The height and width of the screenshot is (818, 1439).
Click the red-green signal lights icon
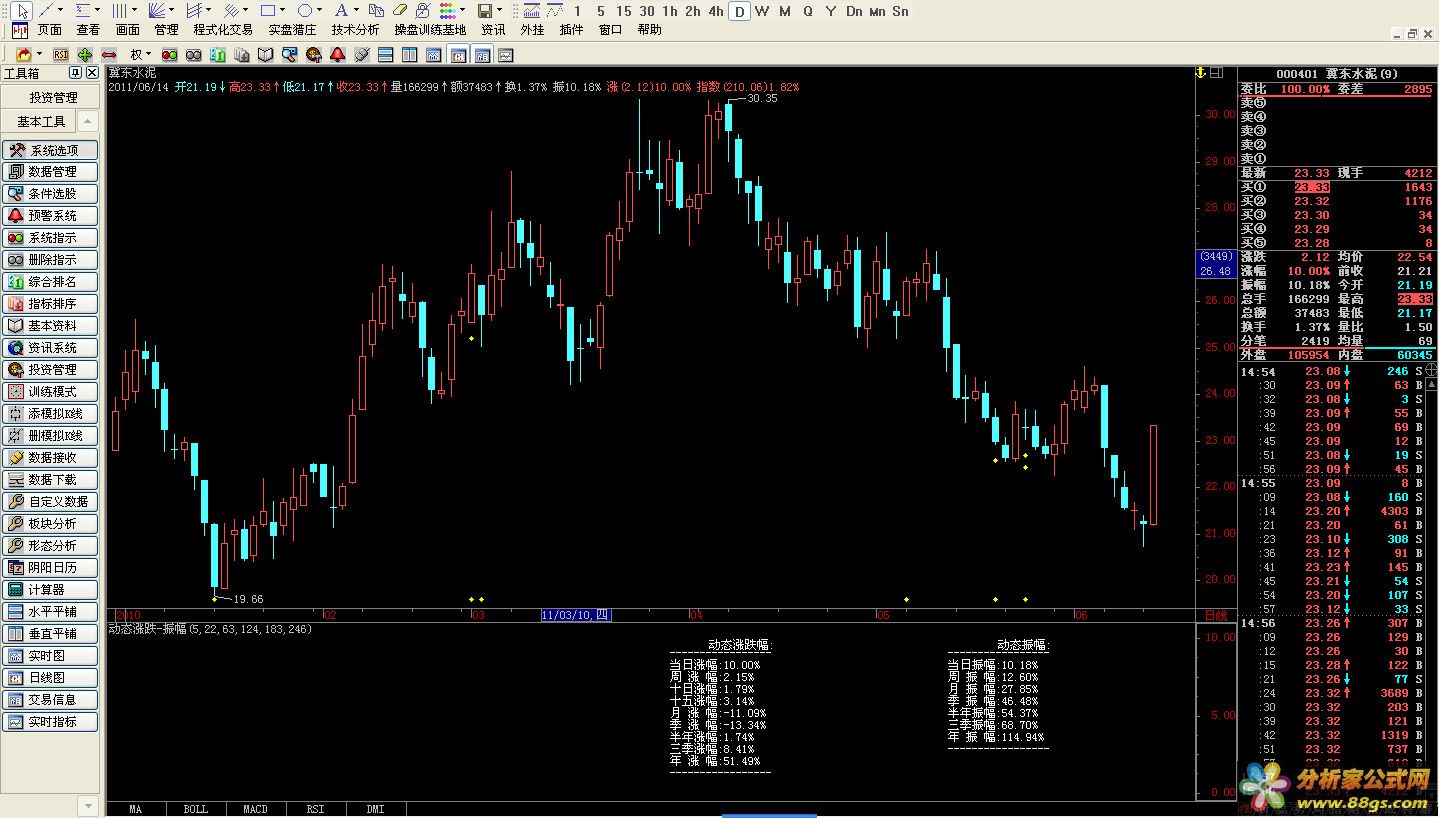tap(169, 55)
